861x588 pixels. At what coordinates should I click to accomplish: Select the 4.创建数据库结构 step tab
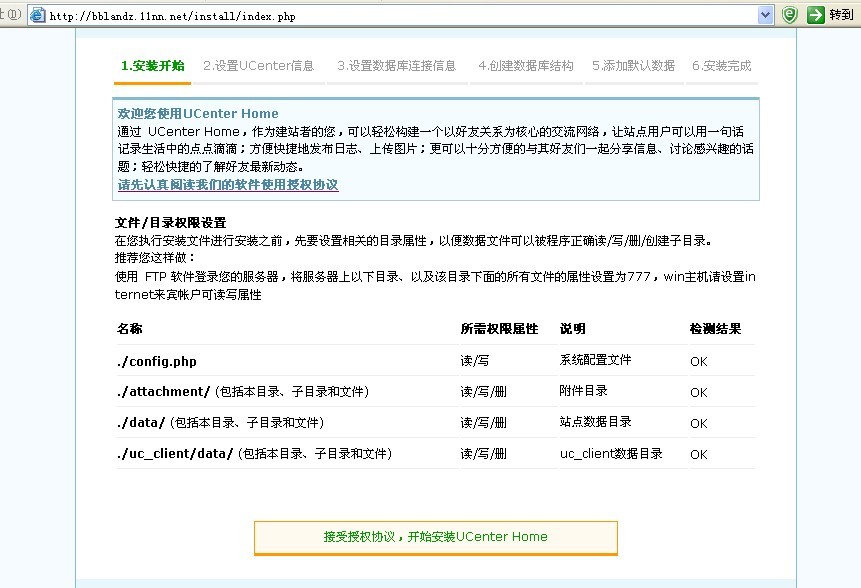(x=525, y=66)
